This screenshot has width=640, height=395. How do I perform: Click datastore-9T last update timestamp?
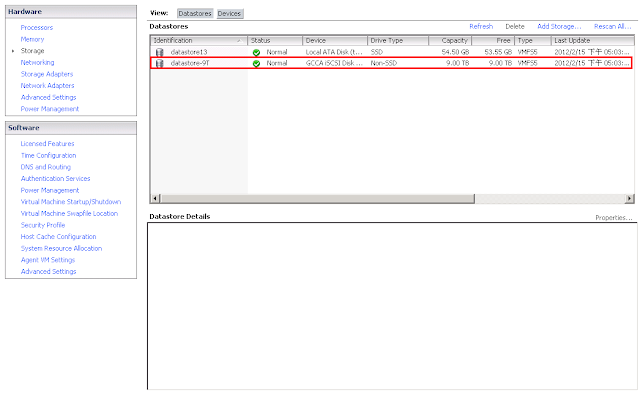point(592,63)
